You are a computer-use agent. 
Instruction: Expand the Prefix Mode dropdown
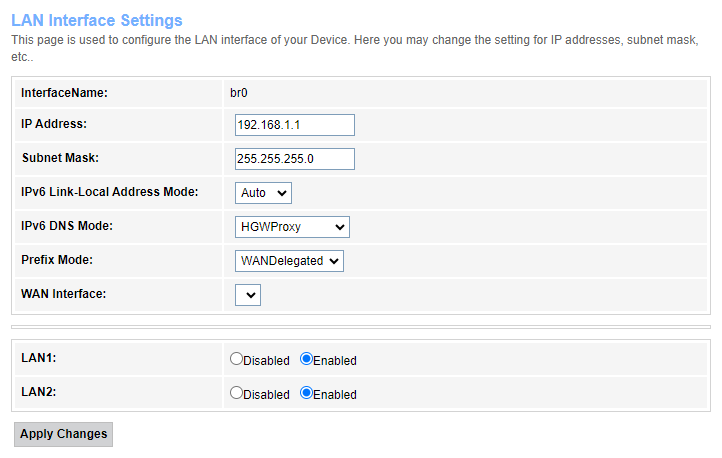click(289, 260)
